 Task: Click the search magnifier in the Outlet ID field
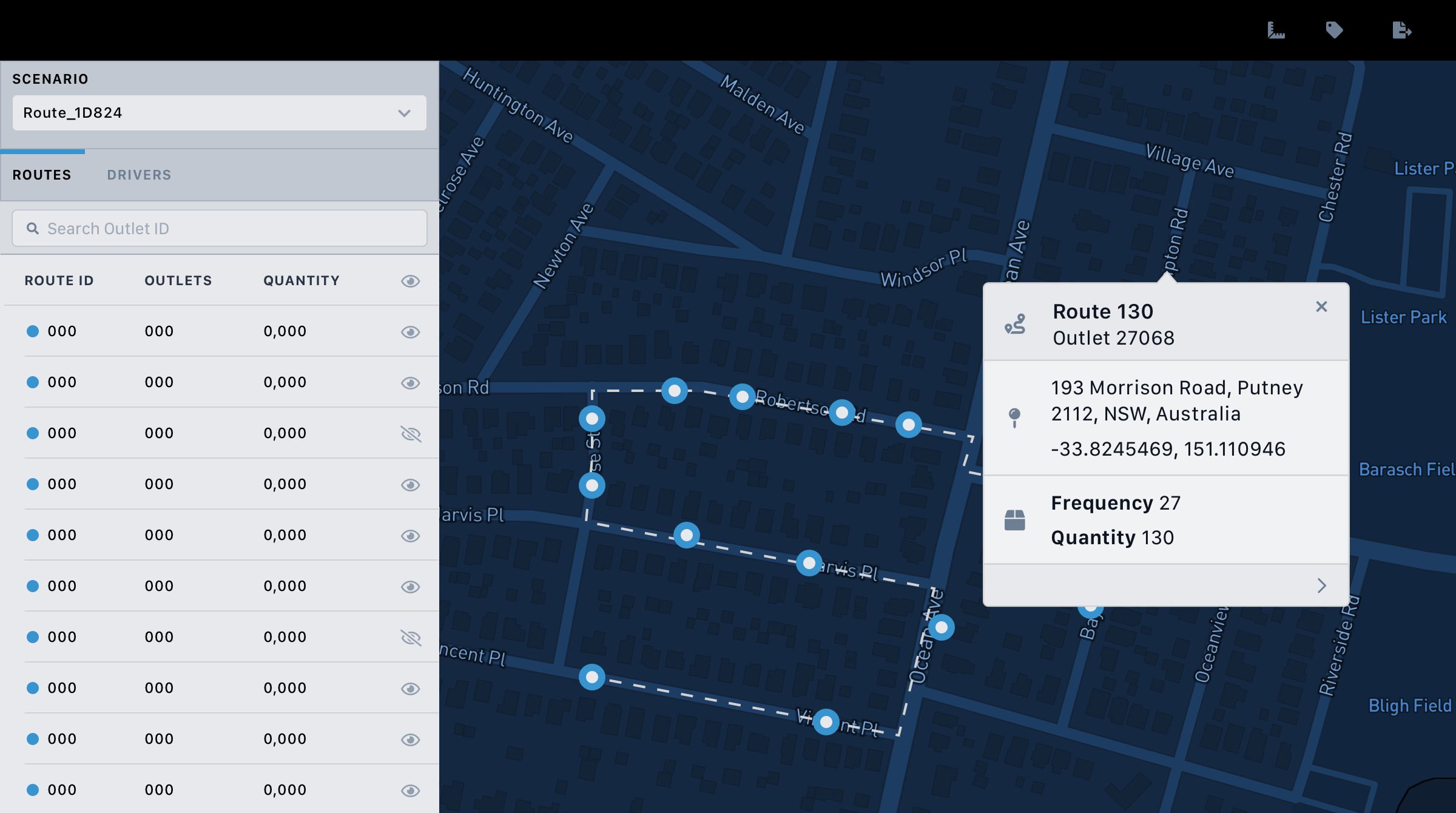33,228
